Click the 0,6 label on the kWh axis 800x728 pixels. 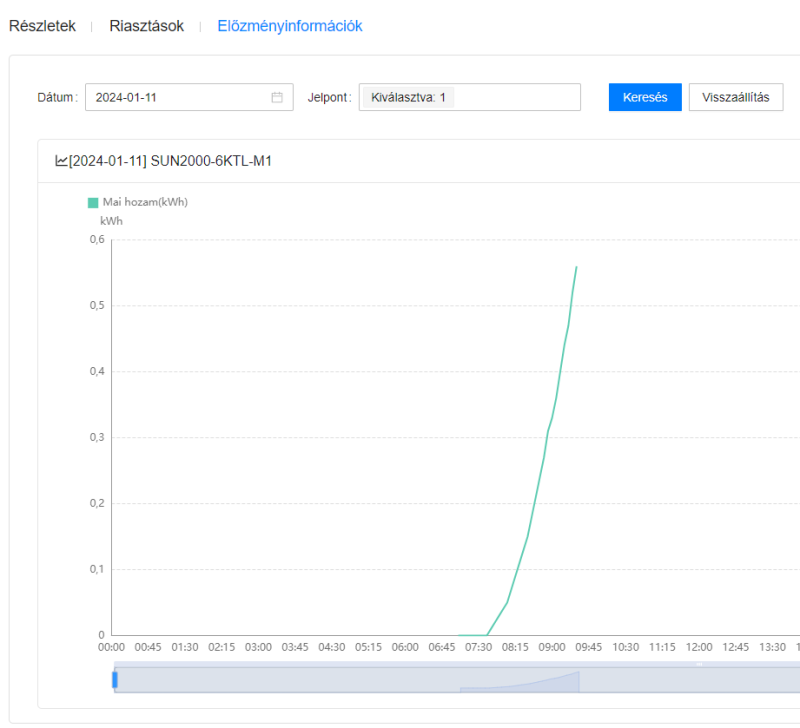click(x=97, y=240)
